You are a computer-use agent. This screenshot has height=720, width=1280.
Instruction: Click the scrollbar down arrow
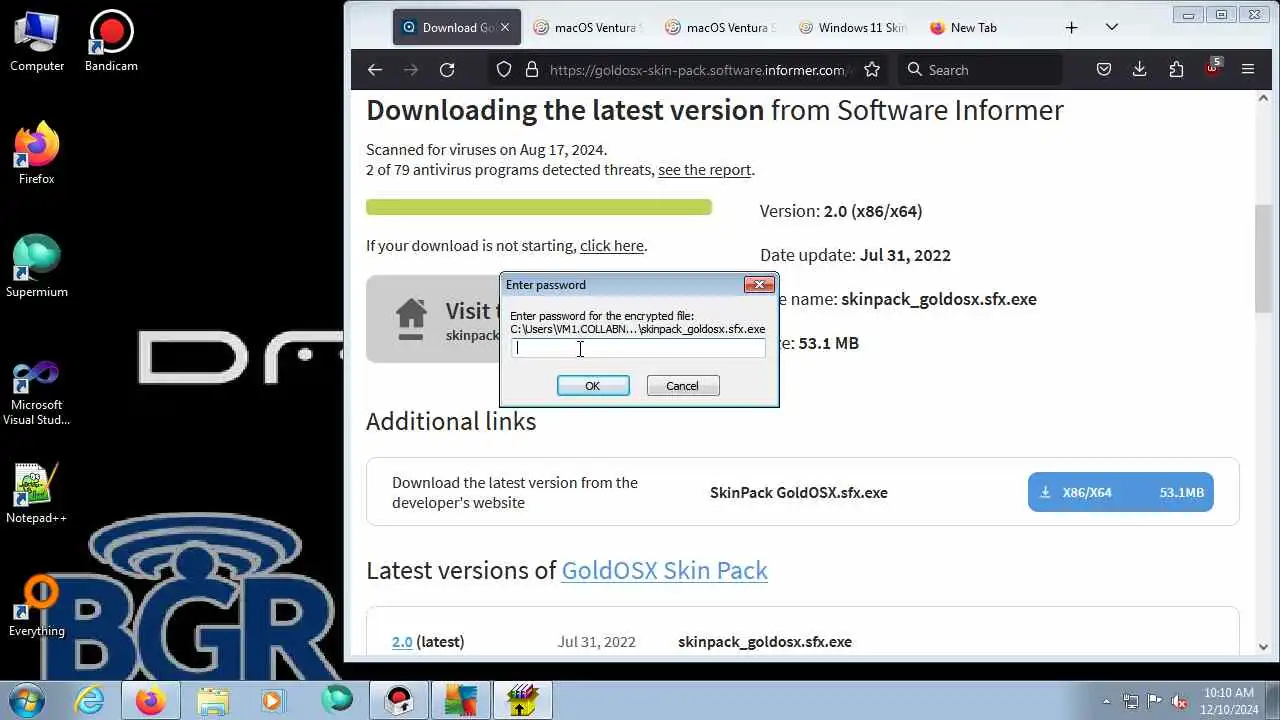click(x=1263, y=647)
